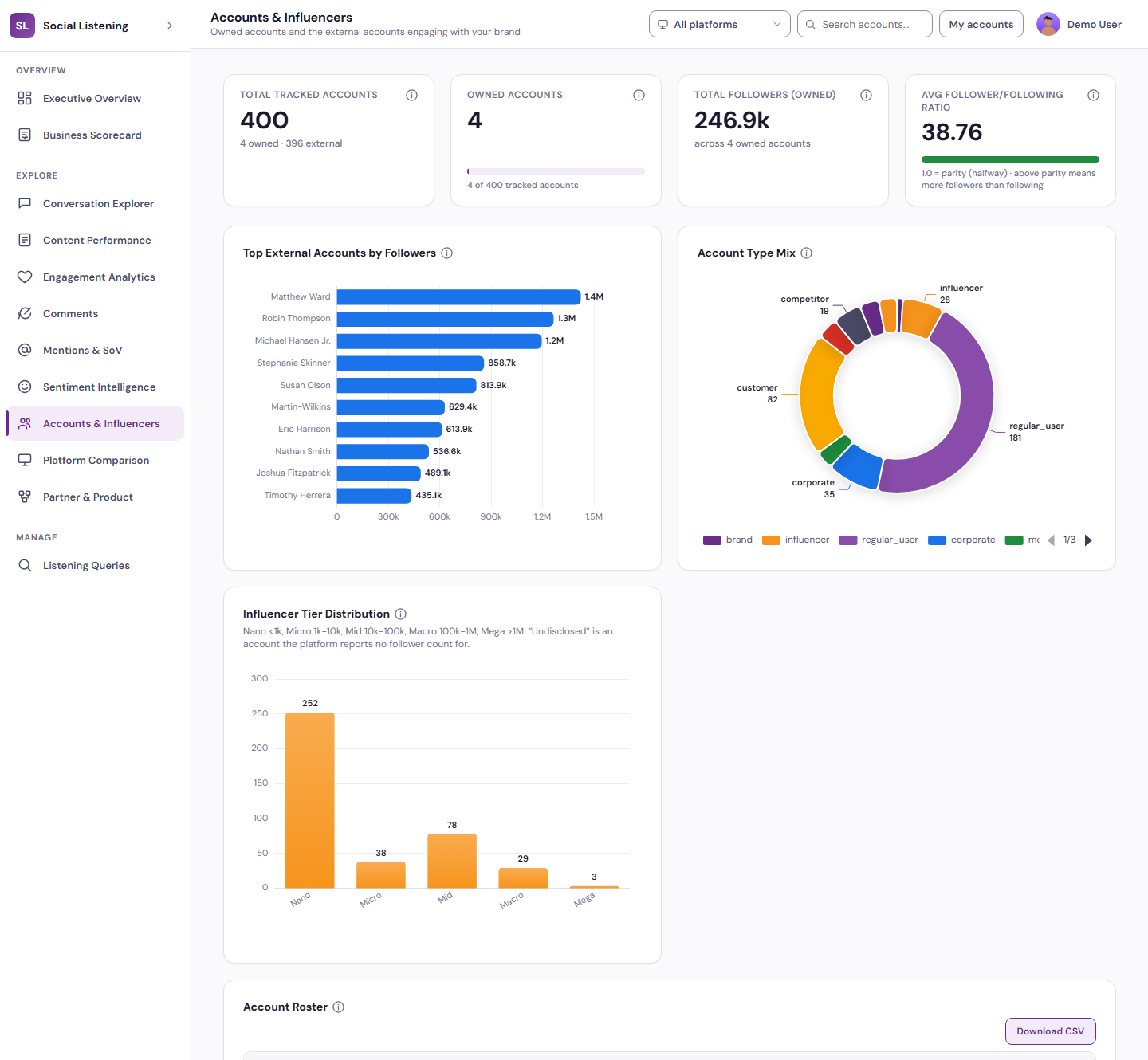Click the Engagement Analytics heart icon

(25, 277)
